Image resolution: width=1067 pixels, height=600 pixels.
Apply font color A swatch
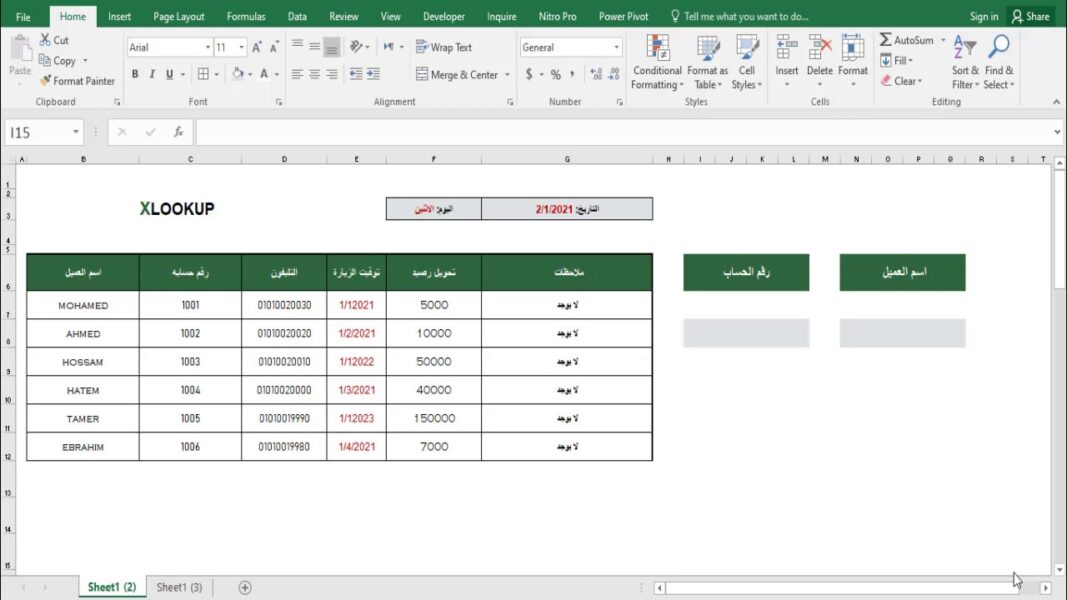point(264,73)
